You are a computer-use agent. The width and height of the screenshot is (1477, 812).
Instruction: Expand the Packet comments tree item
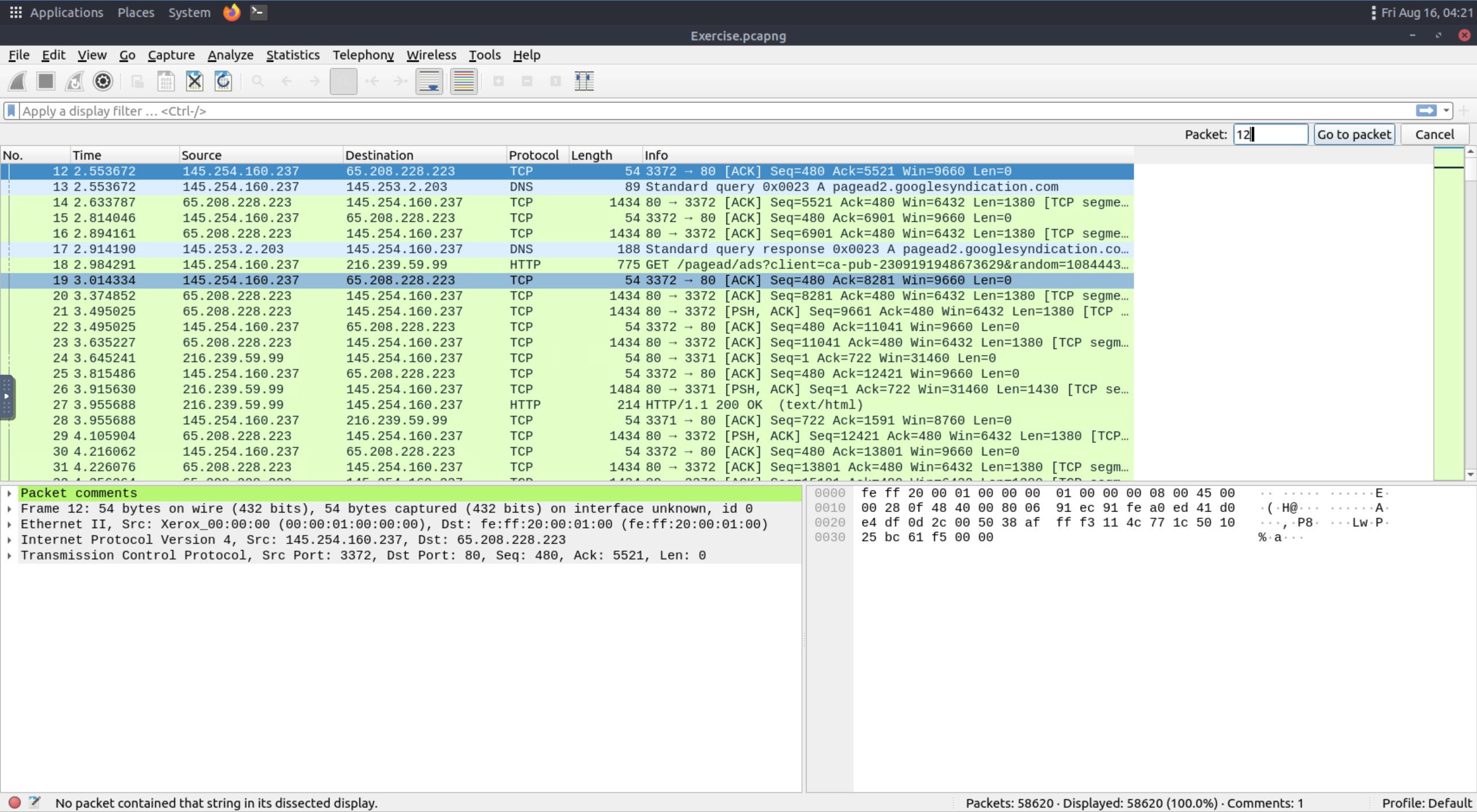(9, 493)
